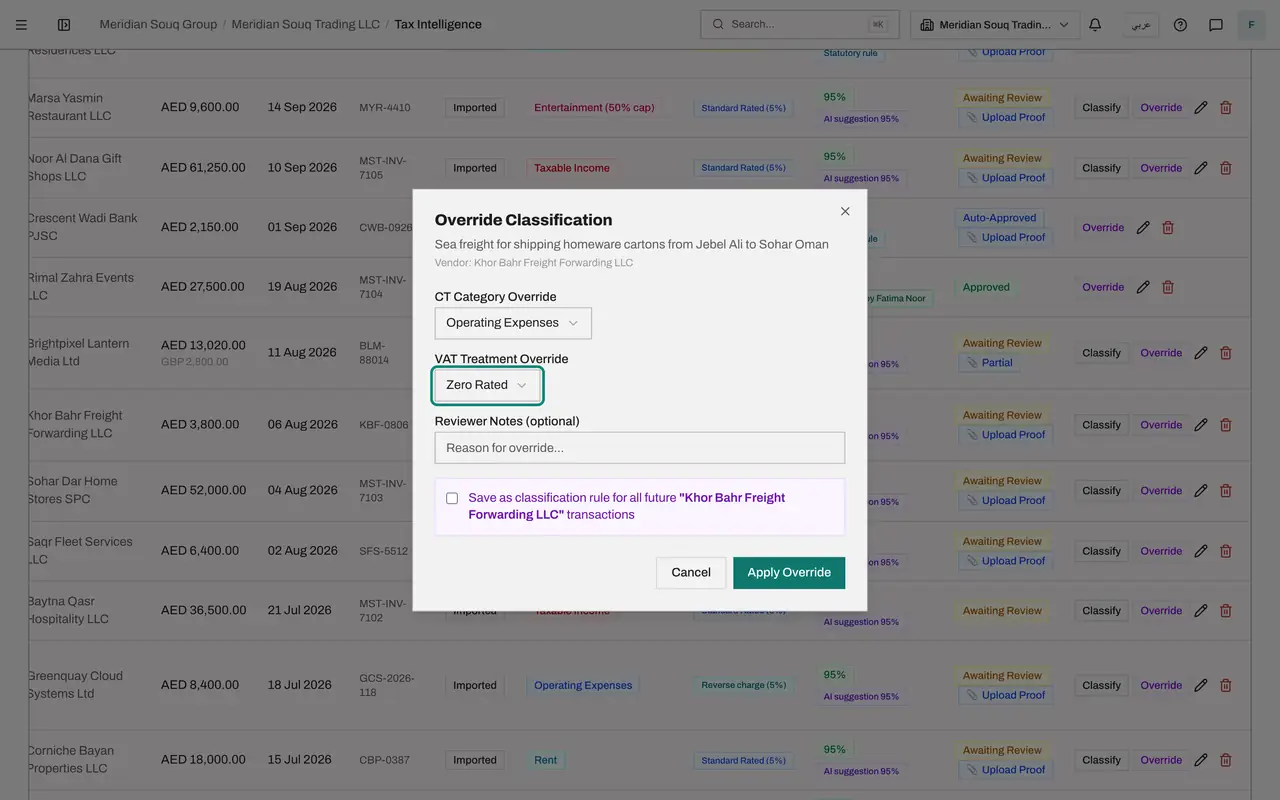1280x800 pixels.
Task: Edit the Khor Bahr Freight Forwarding row
Action: click(x=1201, y=425)
